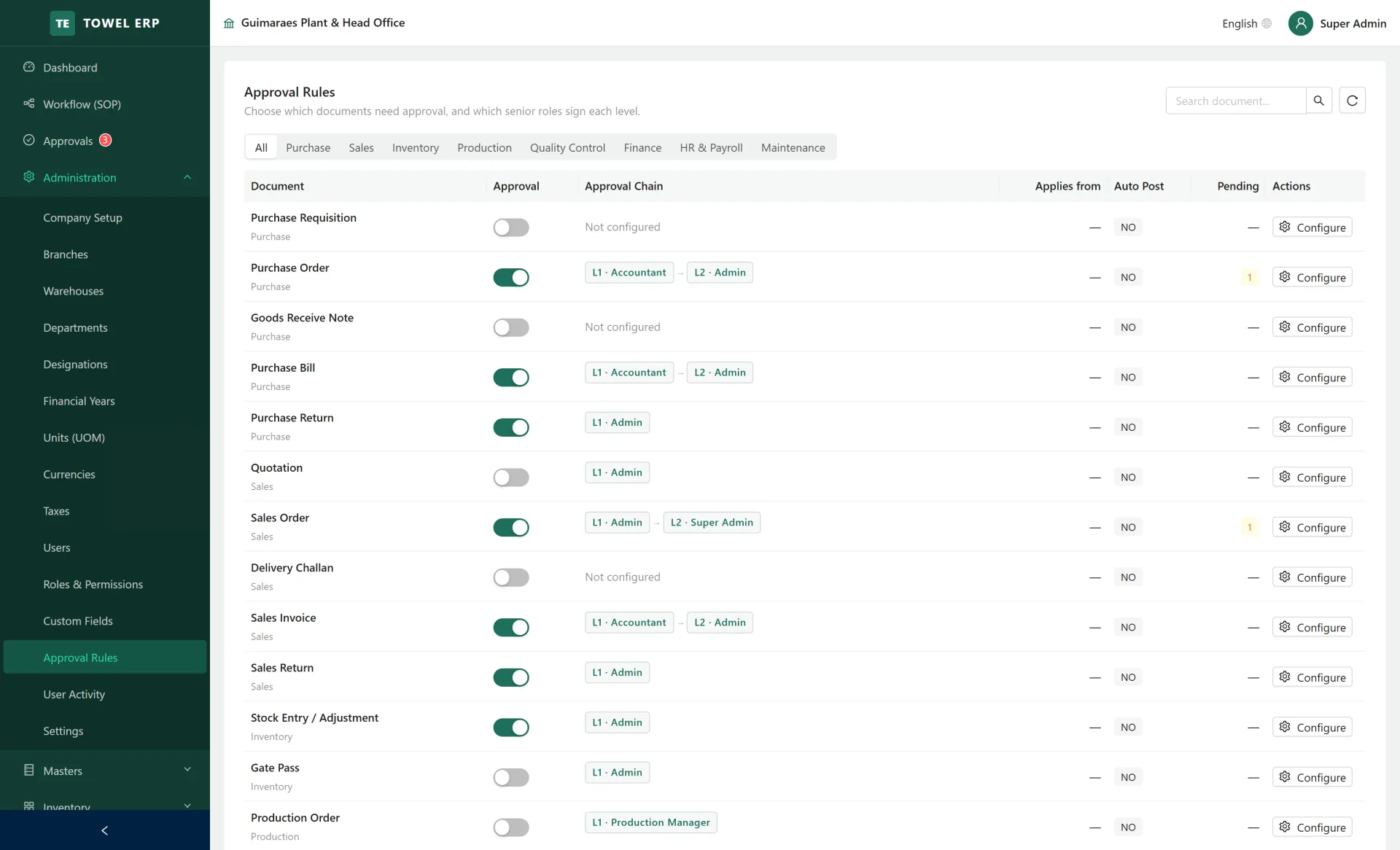1400x850 pixels.
Task: Switch to the Maintenance tab
Action: [793, 147]
